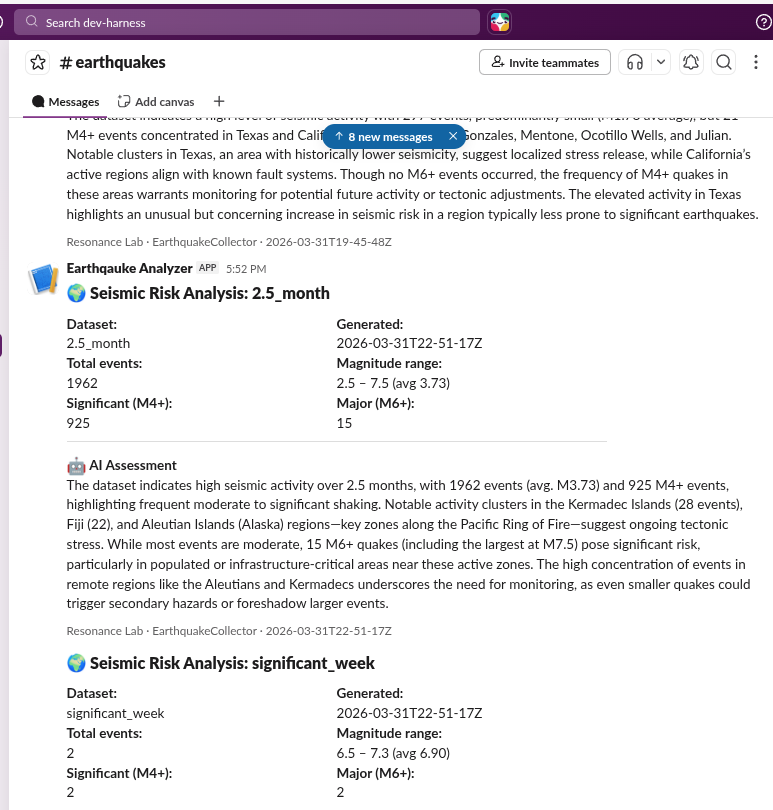This screenshot has height=810, width=773.
Task: Click the APP badge next to the sender
Action: 207,268
